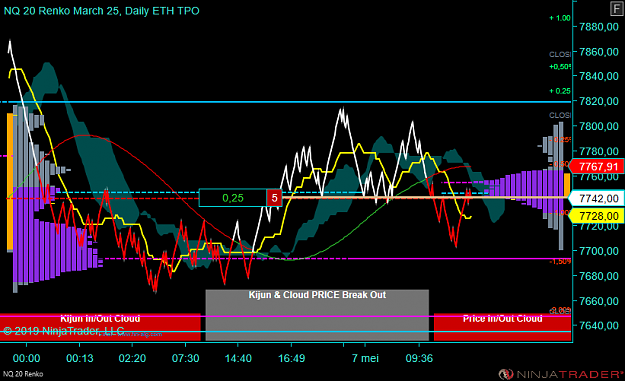Click the 09:36 time axis label
Viewport: 625px width, 381px height.
click(419, 358)
